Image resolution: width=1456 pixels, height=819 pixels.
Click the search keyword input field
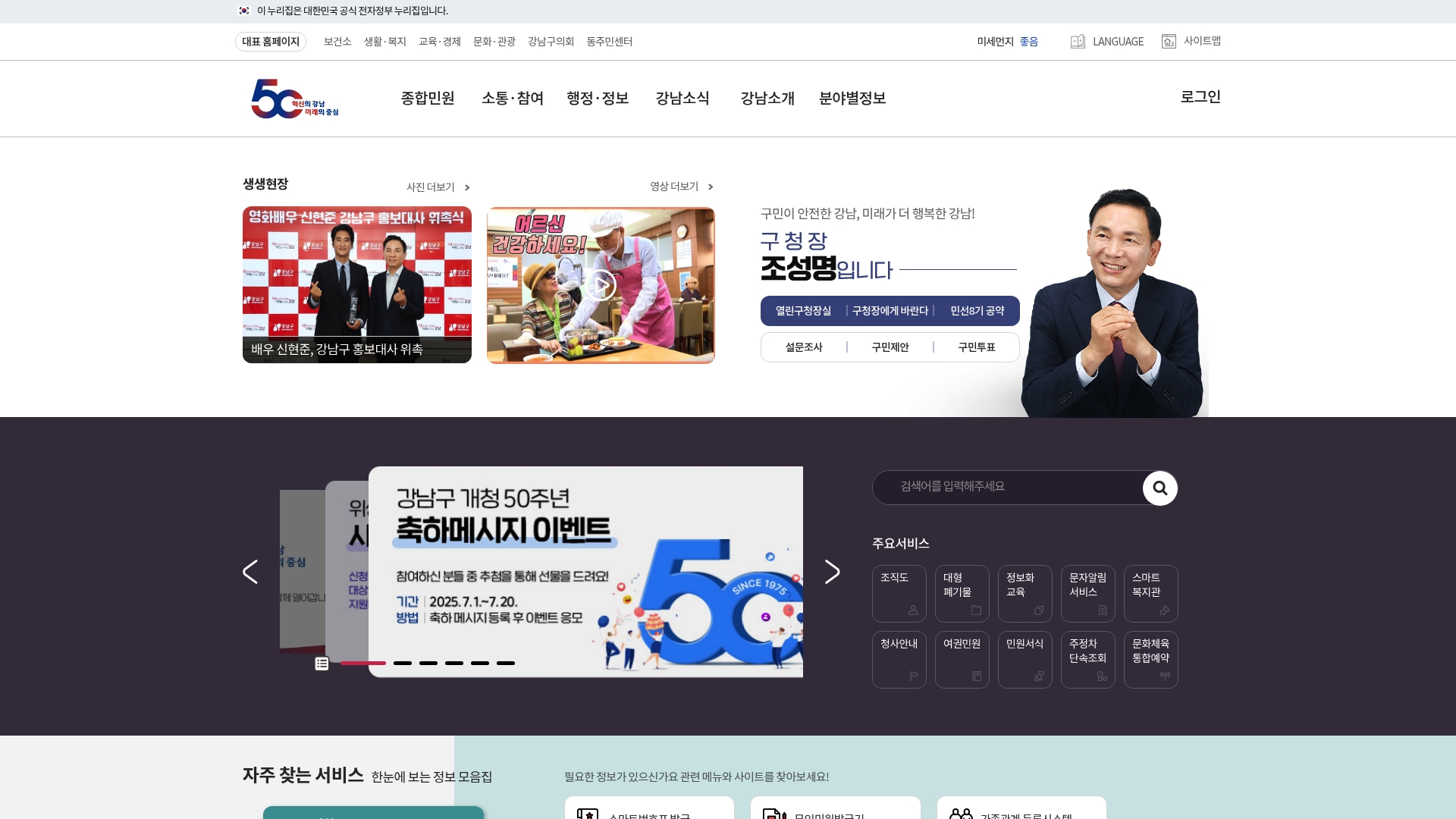1007,488
